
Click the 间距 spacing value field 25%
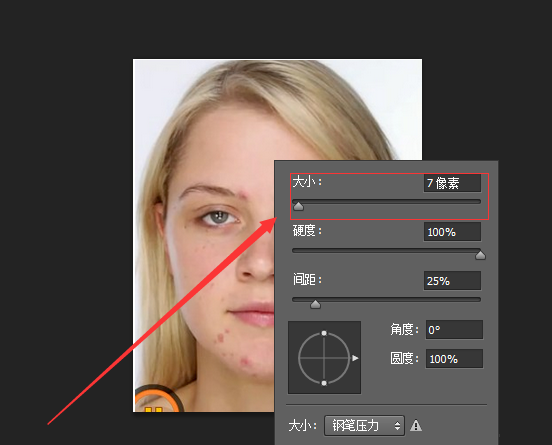452,281
